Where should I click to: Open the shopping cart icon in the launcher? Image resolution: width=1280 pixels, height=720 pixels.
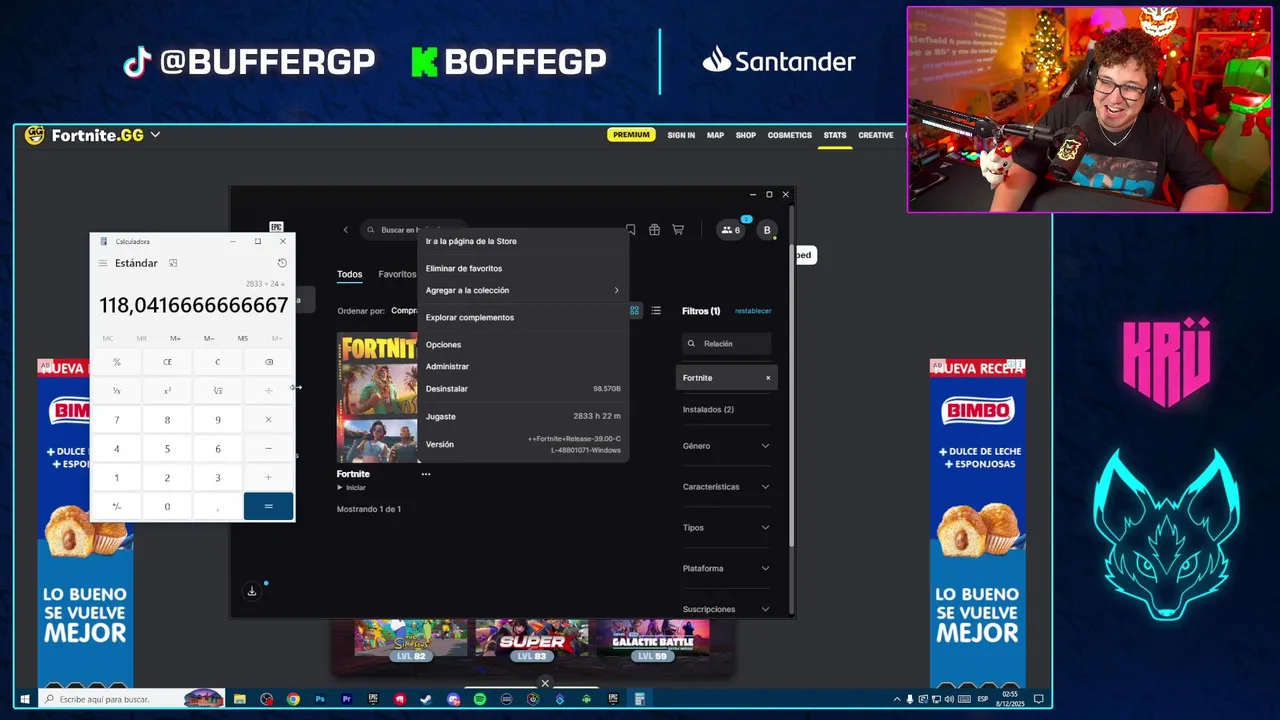click(678, 230)
